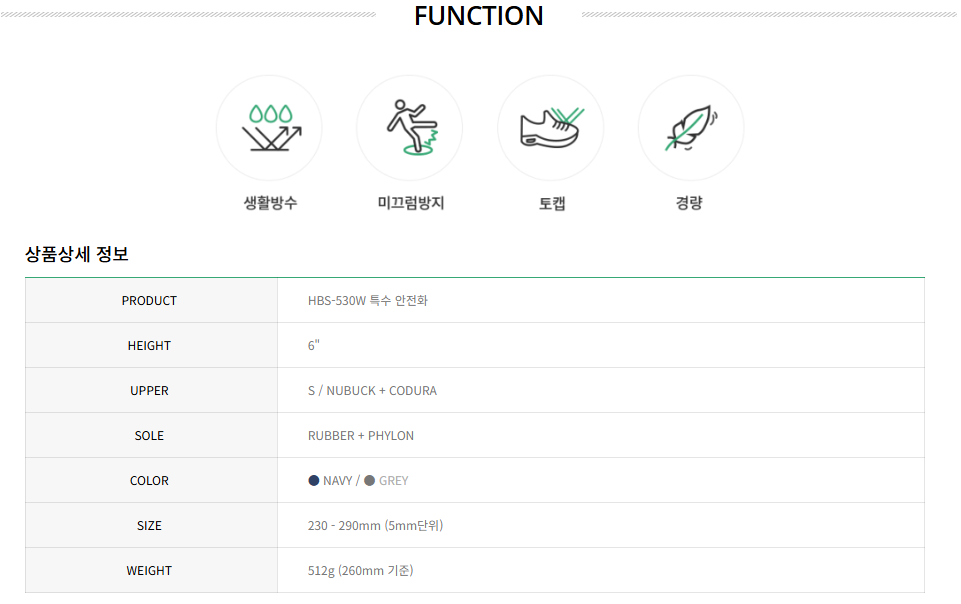Select the NAVY color text
961x604 pixels.
[338, 481]
